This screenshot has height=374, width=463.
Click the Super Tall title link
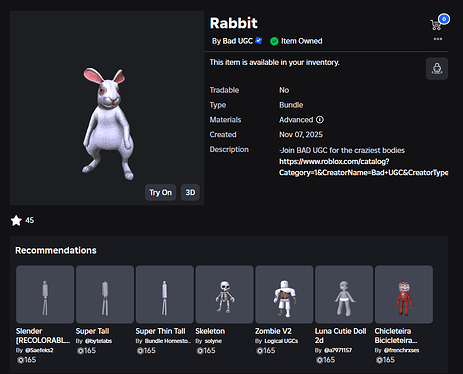(x=92, y=331)
